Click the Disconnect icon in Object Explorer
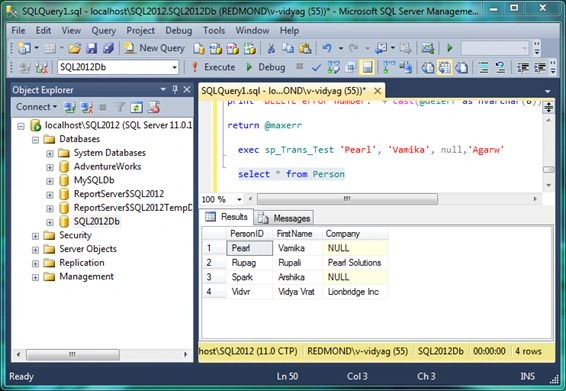This screenshot has width=566, height=391. (87, 107)
